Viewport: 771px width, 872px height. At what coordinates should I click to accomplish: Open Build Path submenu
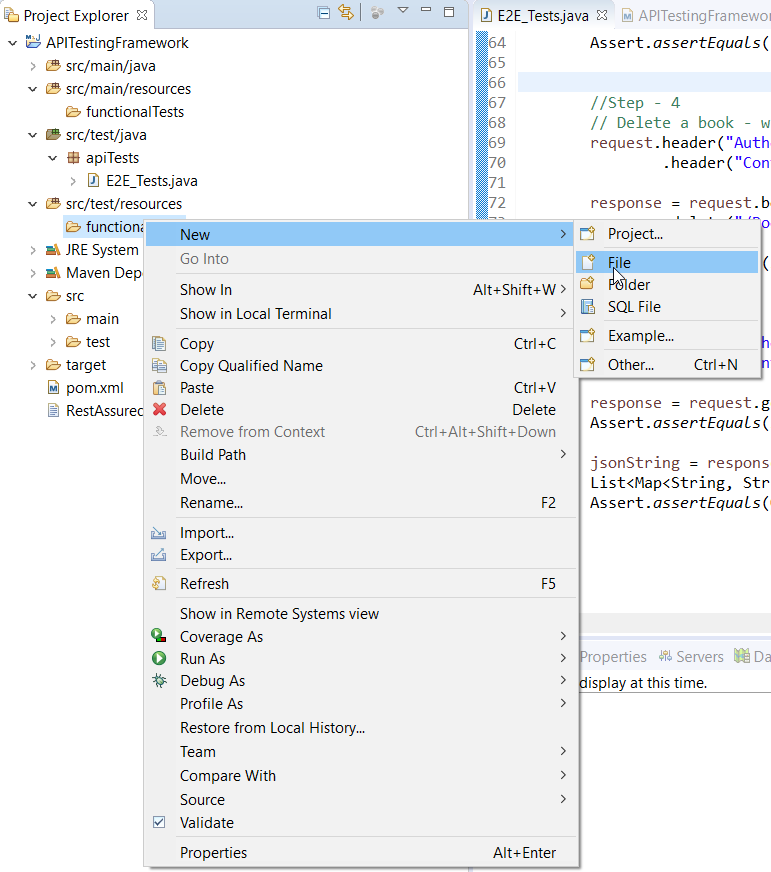click(x=360, y=455)
